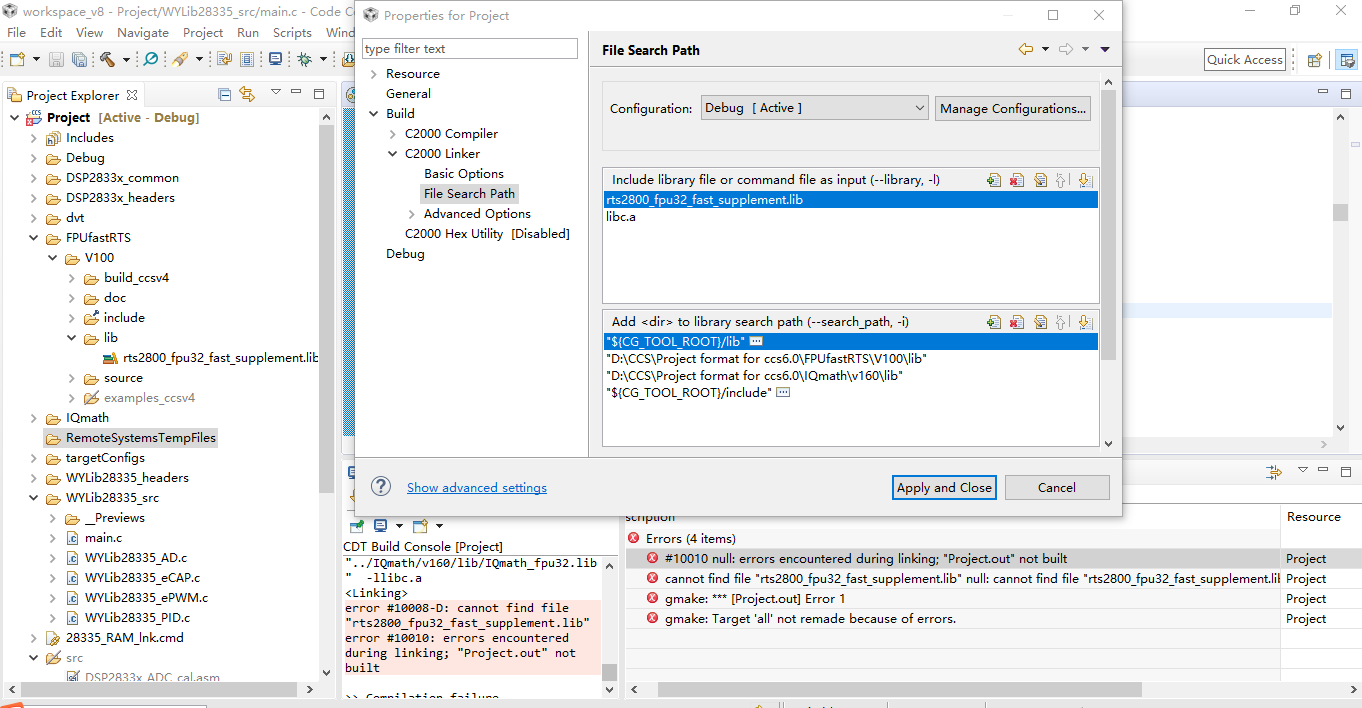Open the Navigate menu
Screen dimensions: 1362x708
tap(143, 32)
